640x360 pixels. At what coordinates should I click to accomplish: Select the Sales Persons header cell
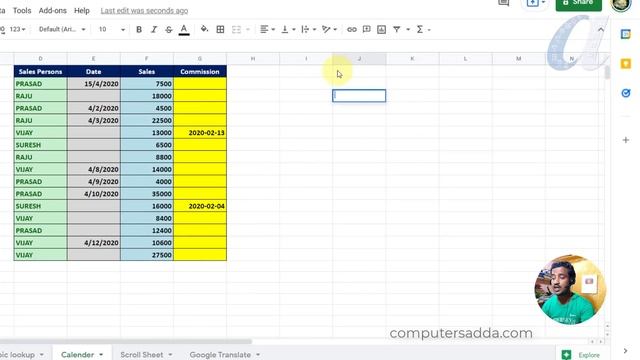coord(40,71)
